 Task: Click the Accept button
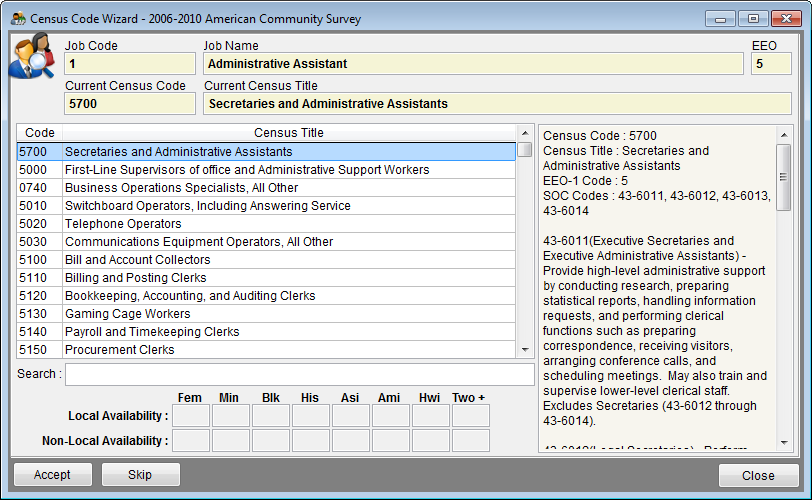point(52,475)
